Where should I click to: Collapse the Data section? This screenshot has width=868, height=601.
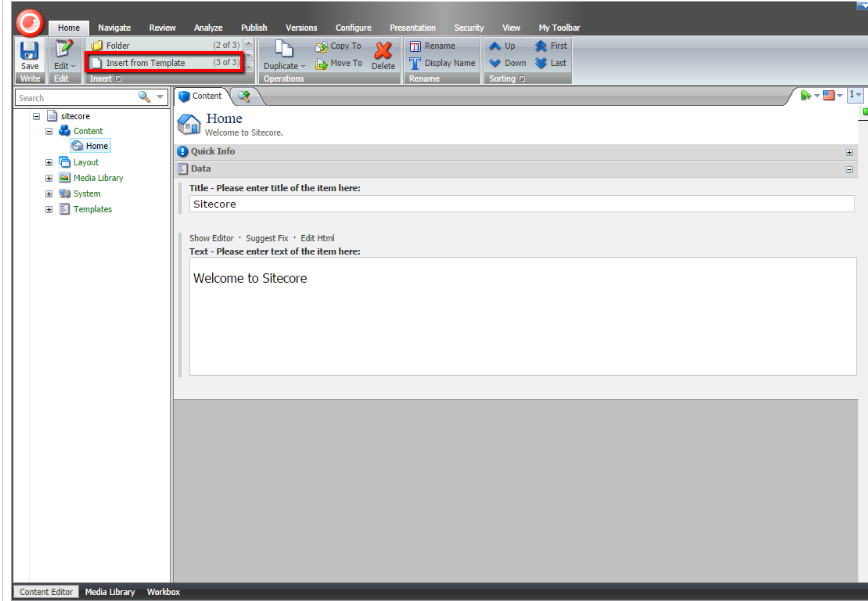(x=849, y=169)
